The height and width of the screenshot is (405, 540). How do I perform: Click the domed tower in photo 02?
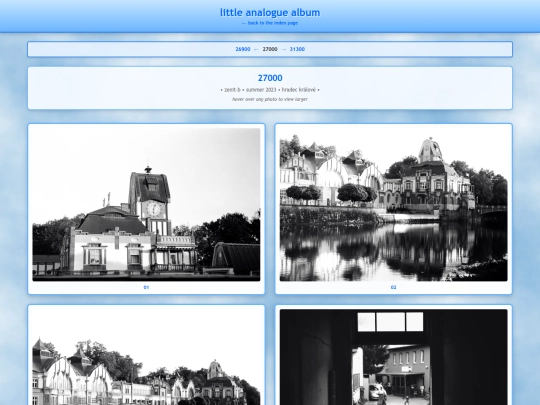(x=430, y=150)
